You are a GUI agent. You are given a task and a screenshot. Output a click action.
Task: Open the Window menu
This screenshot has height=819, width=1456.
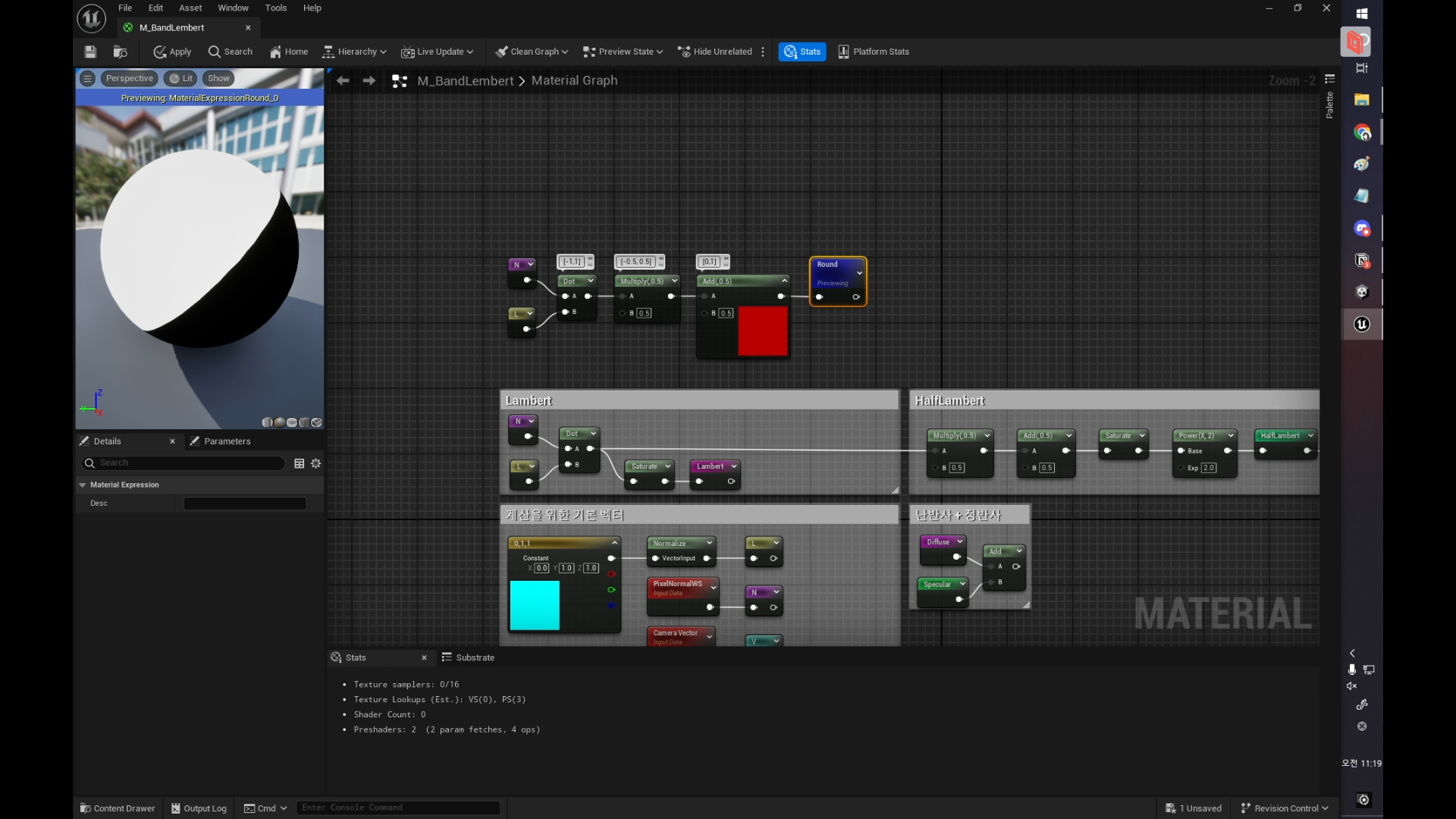(x=233, y=8)
